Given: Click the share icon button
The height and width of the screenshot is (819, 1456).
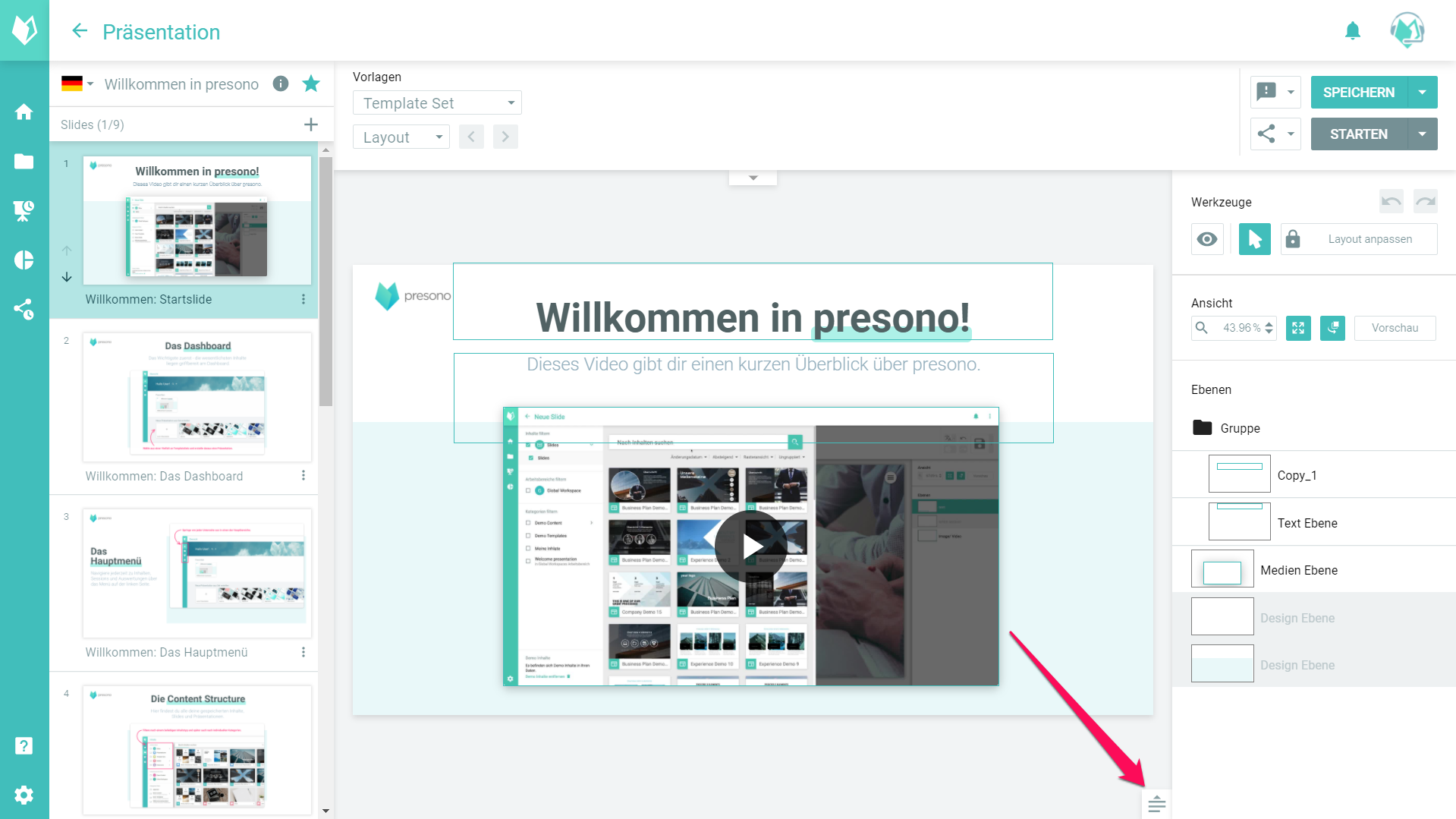Looking at the screenshot, I should tap(1266, 134).
